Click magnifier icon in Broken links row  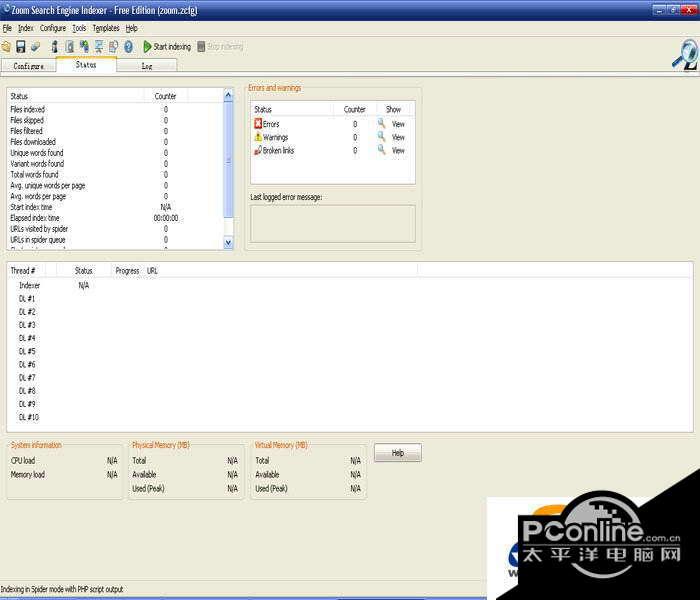click(x=381, y=150)
